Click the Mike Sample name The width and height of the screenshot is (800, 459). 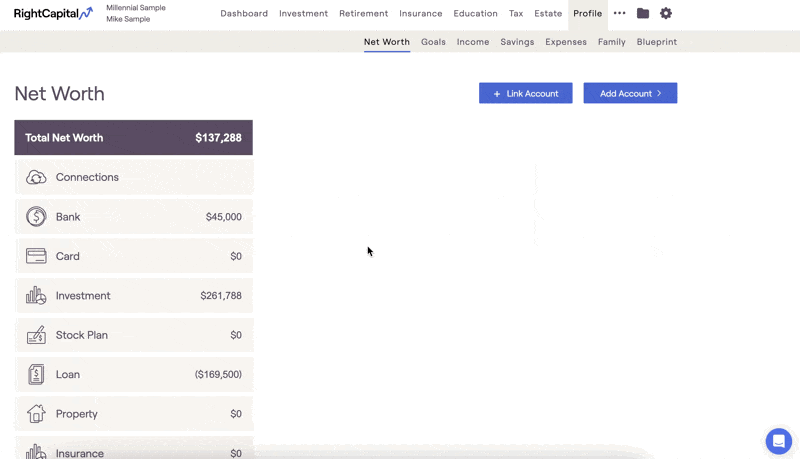click(x=128, y=19)
